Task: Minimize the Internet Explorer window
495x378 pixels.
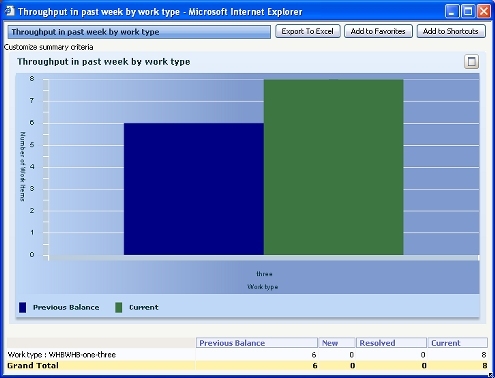Action: pos(452,11)
